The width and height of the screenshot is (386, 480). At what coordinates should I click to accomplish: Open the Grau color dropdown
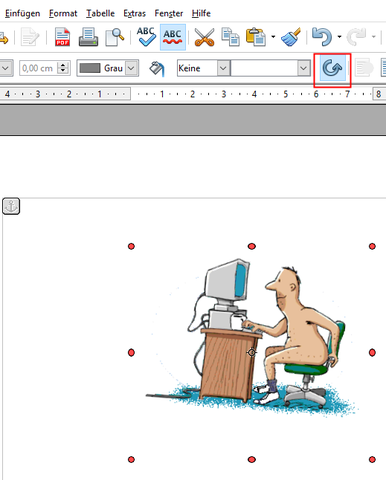tap(131, 68)
